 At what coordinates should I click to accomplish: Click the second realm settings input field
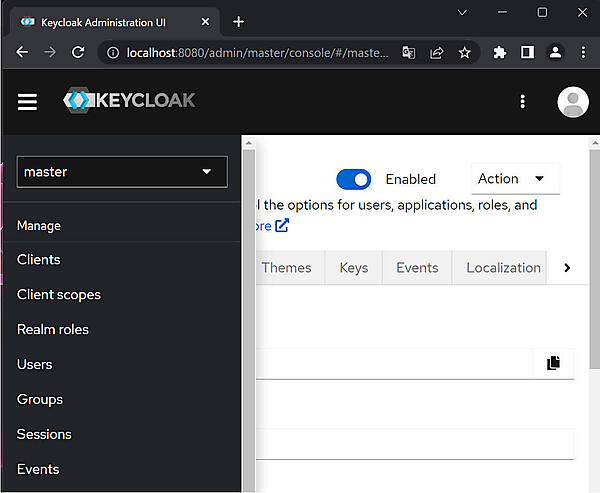[415, 444]
